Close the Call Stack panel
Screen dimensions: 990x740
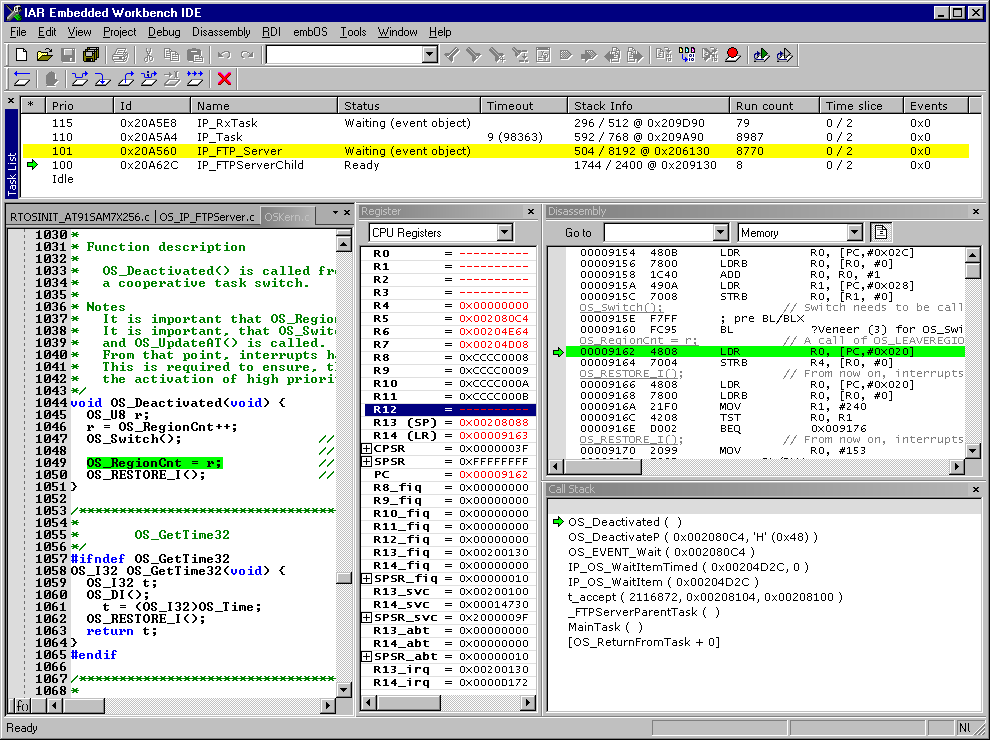click(975, 489)
